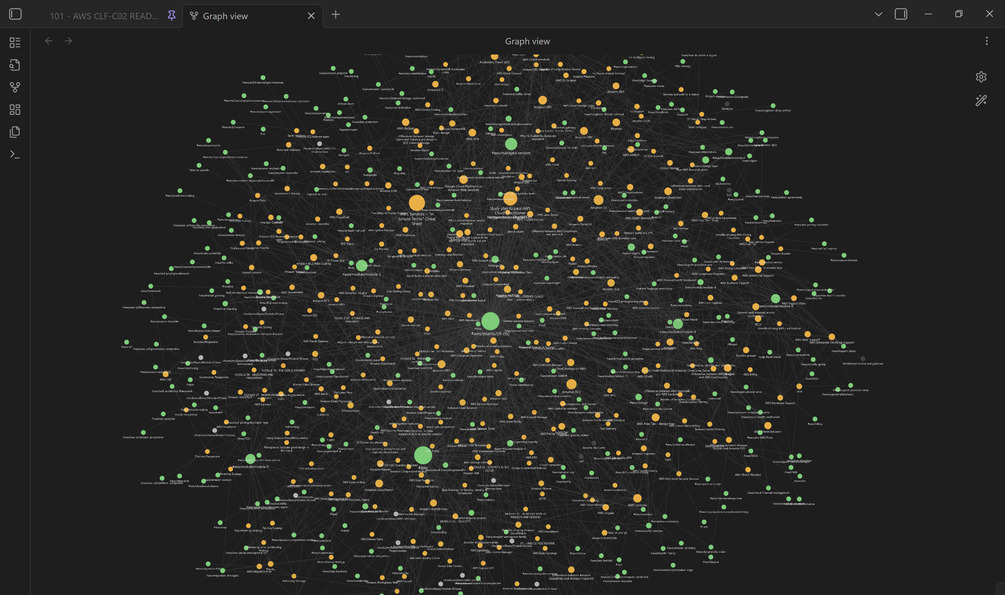The image size is (1005, 595).
Task: Click the top list-layout ribbon icon
Action: coord(15,42)
